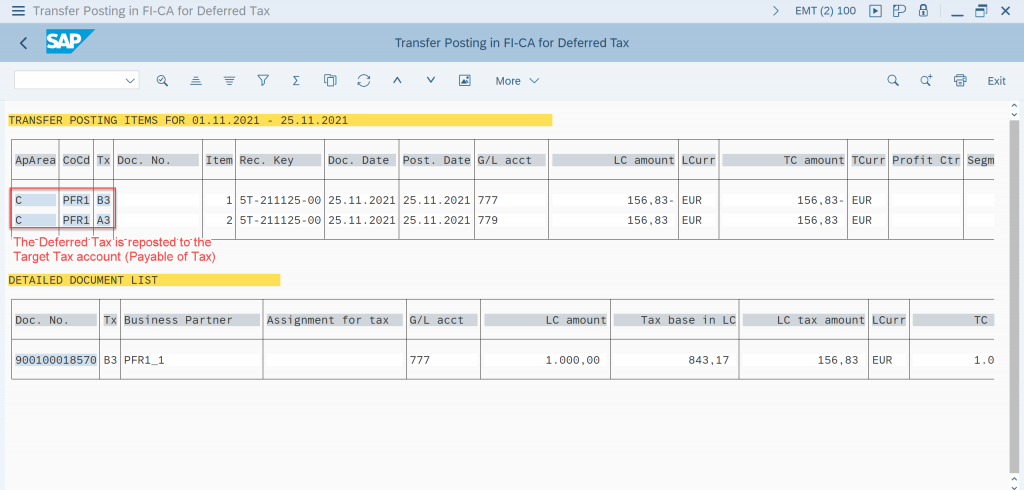Click document number 900100018570

pyautogui.click(x=55, y=360)
